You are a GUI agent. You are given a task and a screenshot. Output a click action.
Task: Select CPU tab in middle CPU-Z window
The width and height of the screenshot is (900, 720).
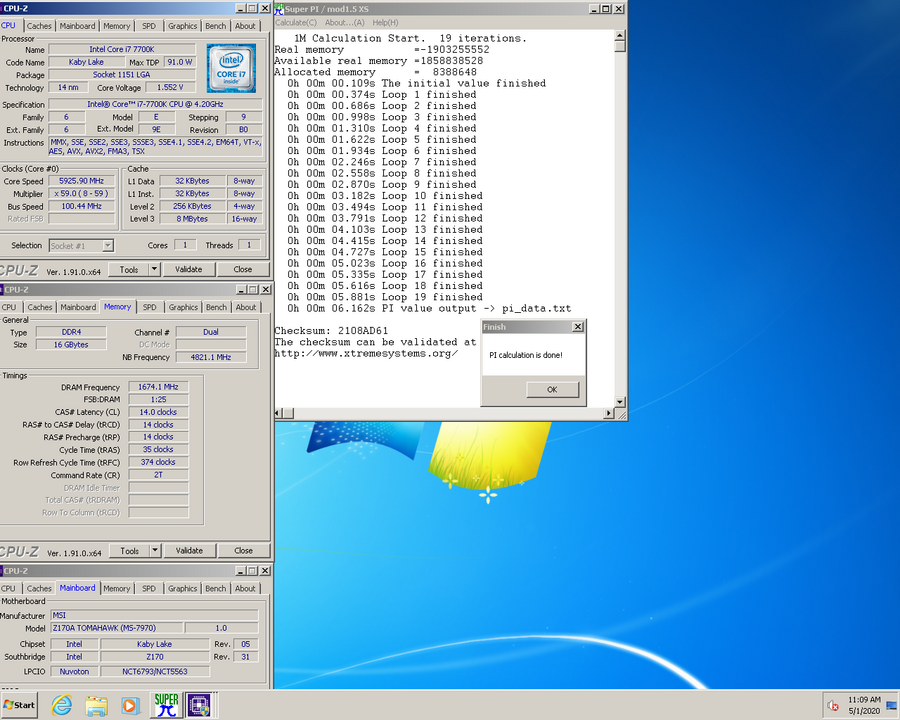coord(9,307)
